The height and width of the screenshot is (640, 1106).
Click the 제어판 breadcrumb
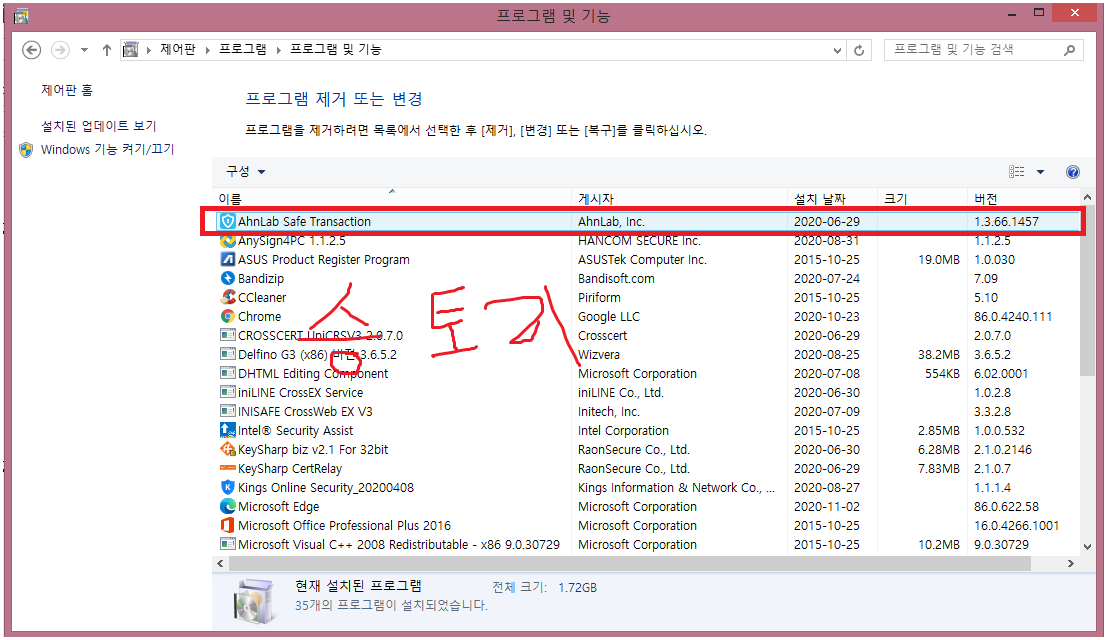click(x=178, y=49)
